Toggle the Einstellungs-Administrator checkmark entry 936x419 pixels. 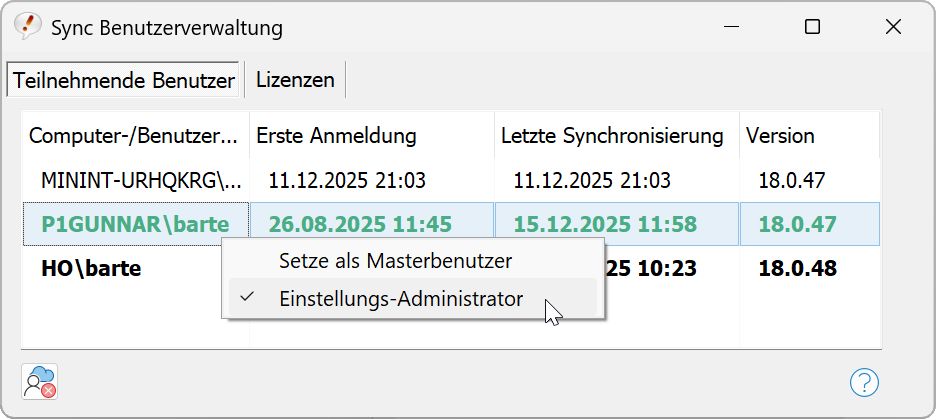click(401, 298)
